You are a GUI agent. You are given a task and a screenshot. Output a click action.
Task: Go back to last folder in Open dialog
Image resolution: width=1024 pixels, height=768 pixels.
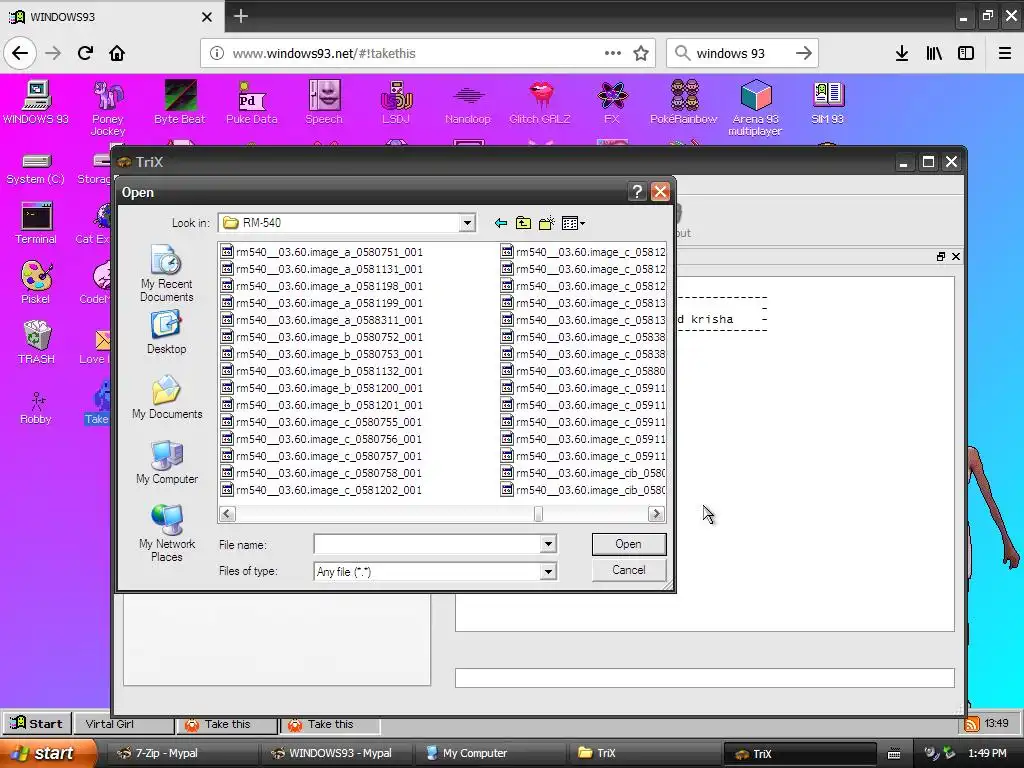point(500,223)
